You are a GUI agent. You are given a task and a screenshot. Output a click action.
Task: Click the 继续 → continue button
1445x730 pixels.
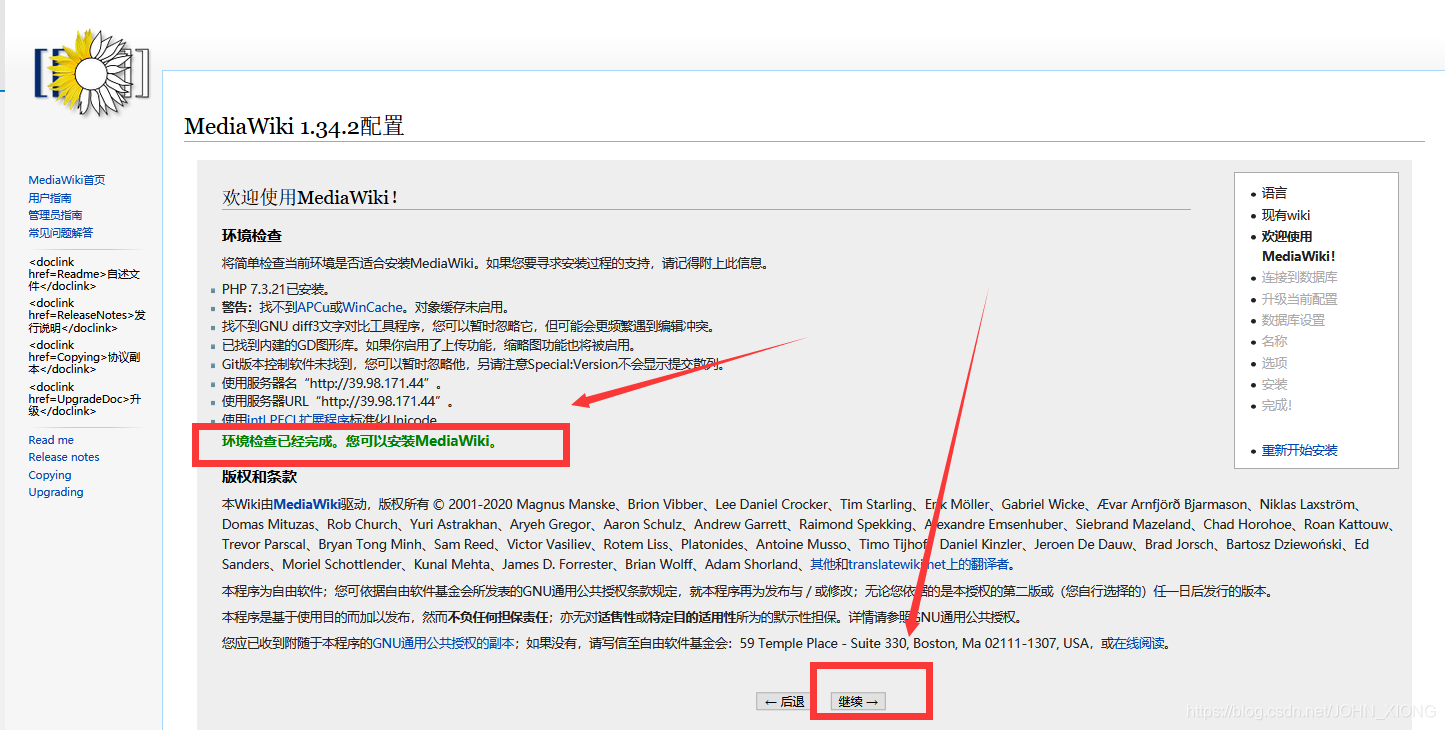(x=858, y=702)
